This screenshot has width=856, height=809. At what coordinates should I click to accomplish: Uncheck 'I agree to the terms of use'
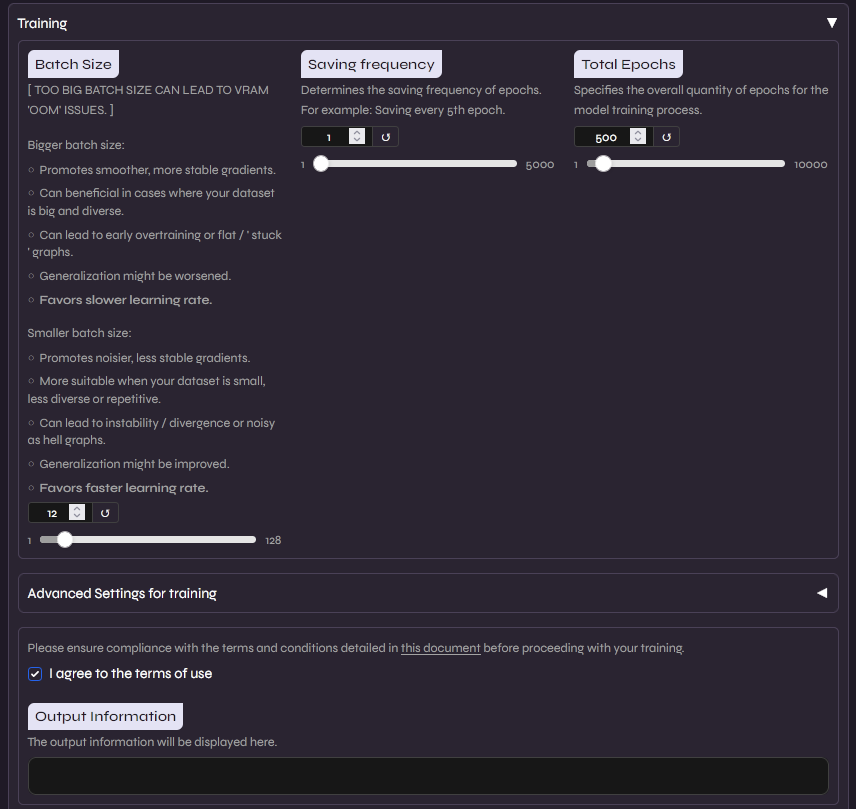(36, 674)
